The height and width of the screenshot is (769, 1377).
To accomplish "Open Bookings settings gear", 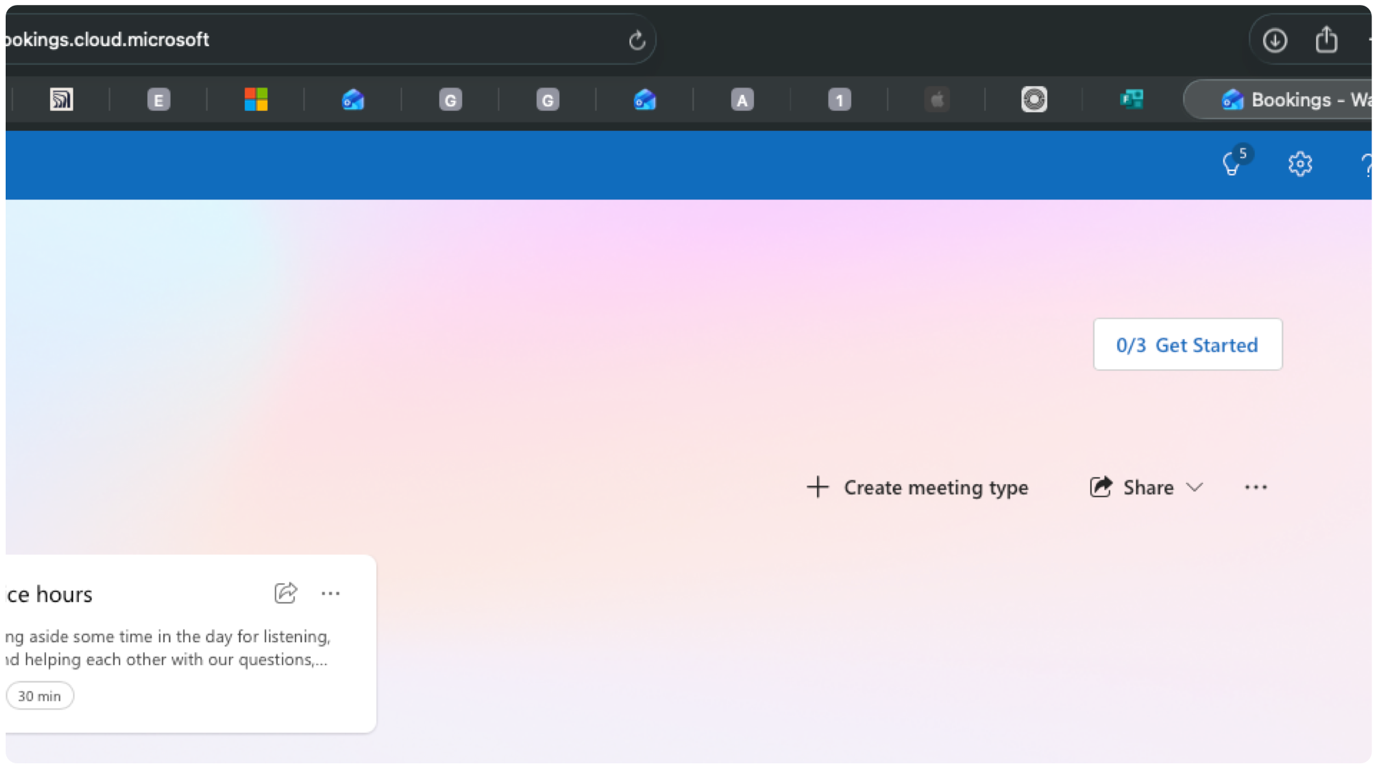I will [x=1300, y=164].
